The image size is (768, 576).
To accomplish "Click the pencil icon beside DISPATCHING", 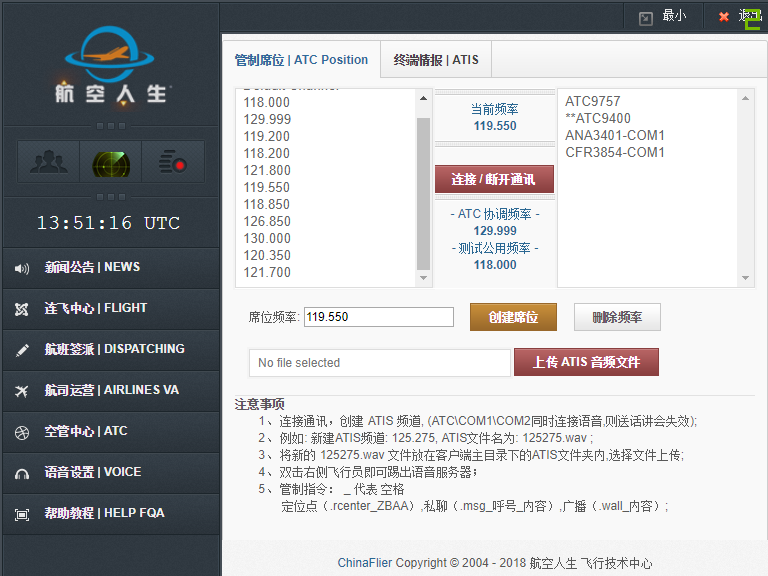I will pyautogui.click(x=22, y=350).
